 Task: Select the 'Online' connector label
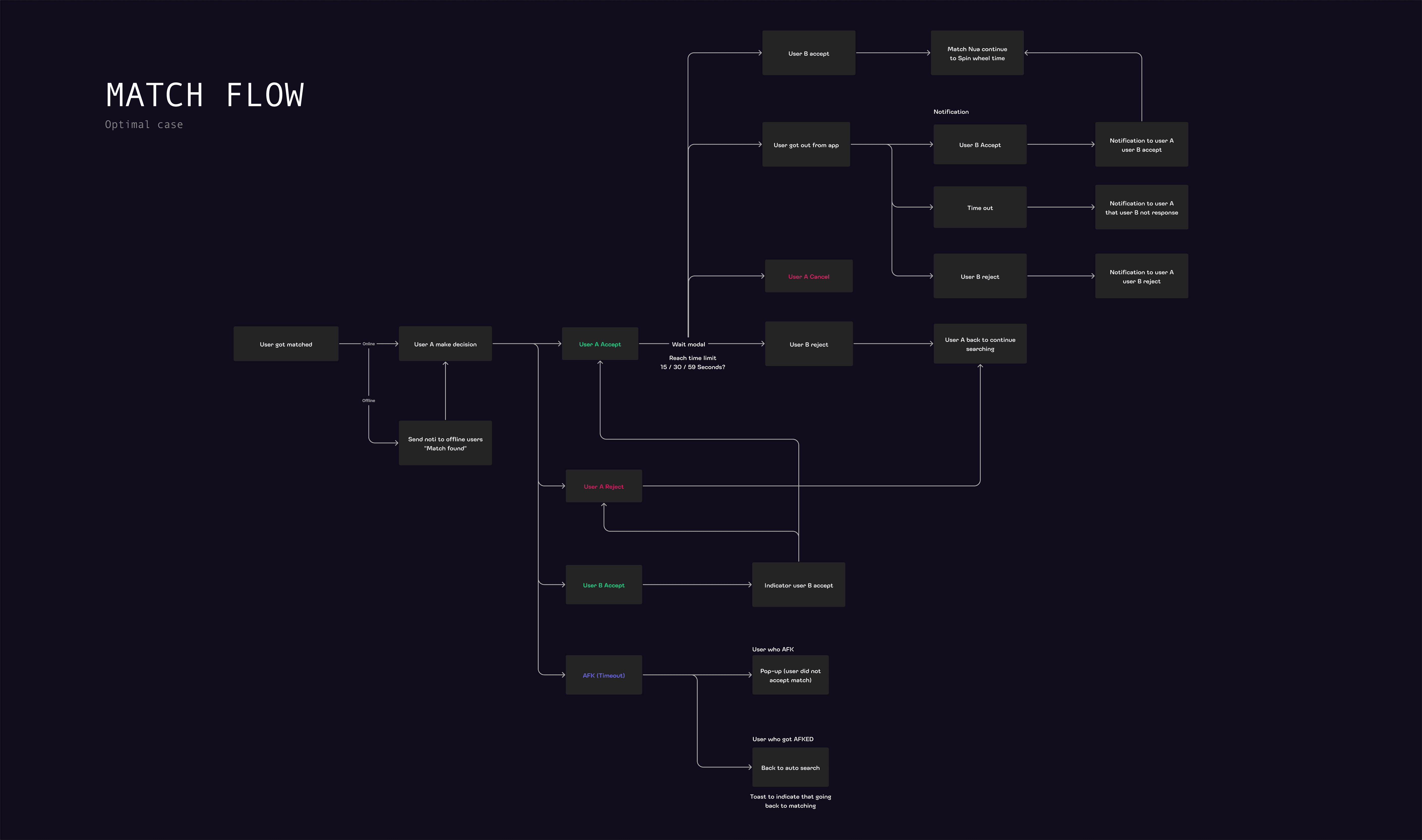(368, 344)
